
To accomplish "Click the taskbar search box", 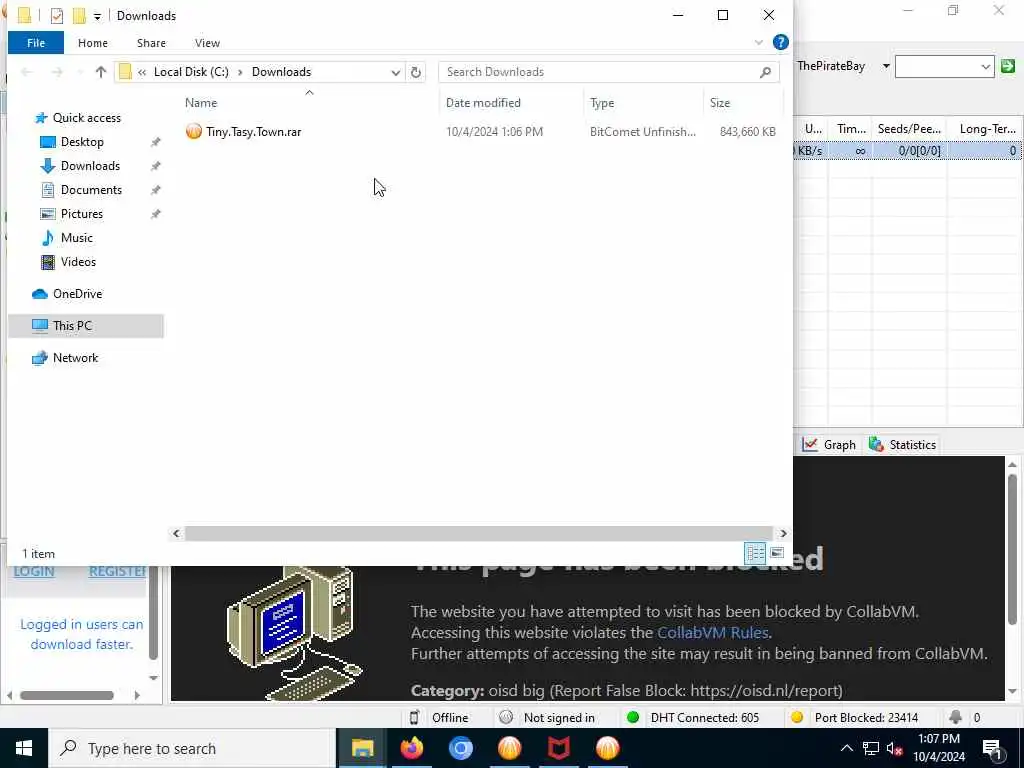I will click(192, 748).
